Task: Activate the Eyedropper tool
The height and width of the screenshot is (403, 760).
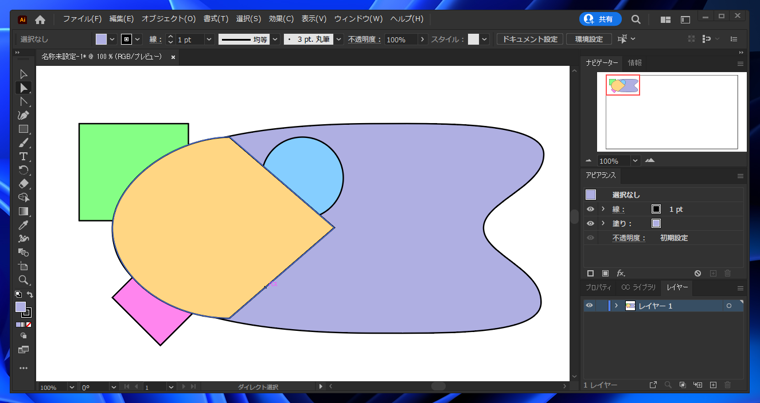Action: (x=23, y=225)
